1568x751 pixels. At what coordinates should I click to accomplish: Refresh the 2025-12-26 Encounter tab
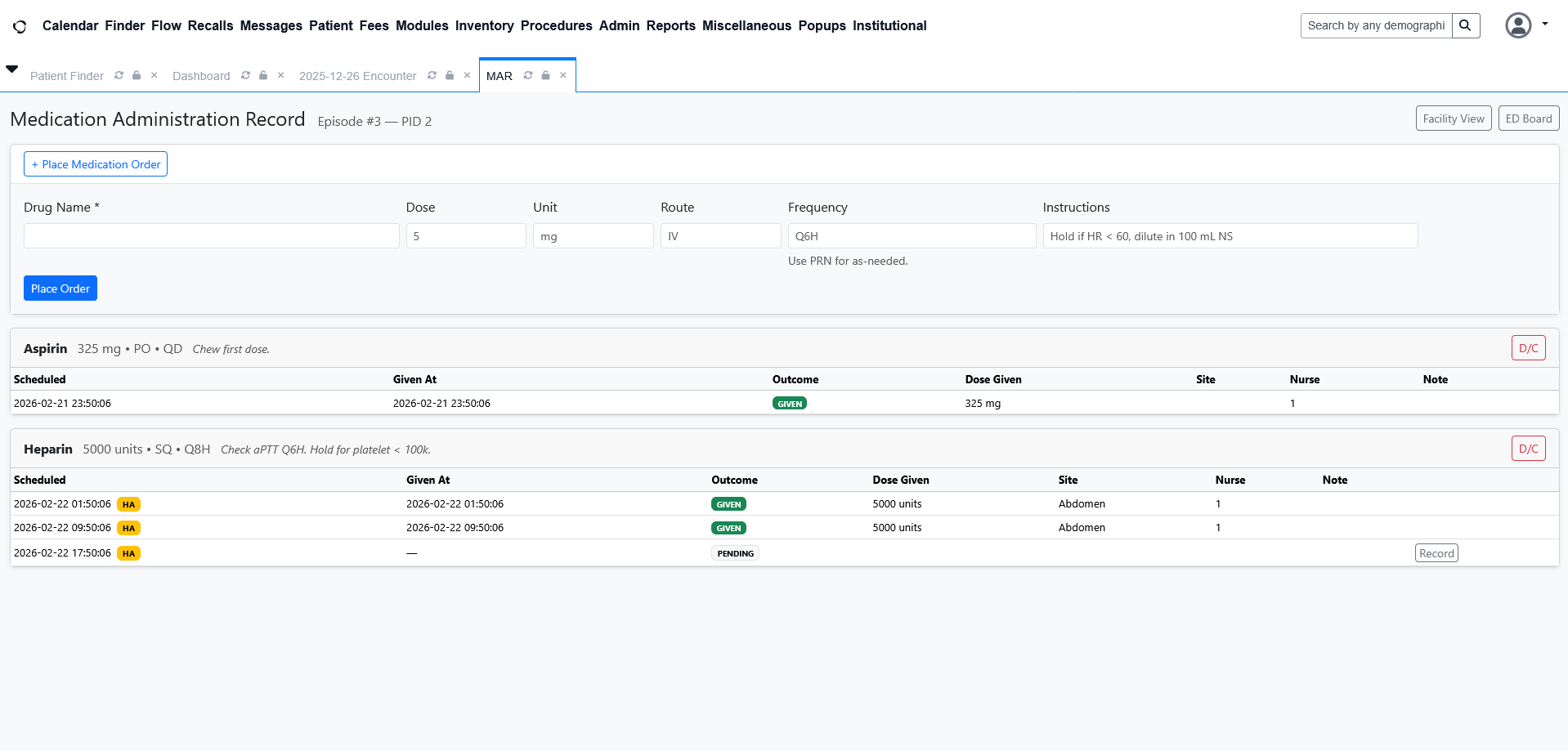[432, 75]
